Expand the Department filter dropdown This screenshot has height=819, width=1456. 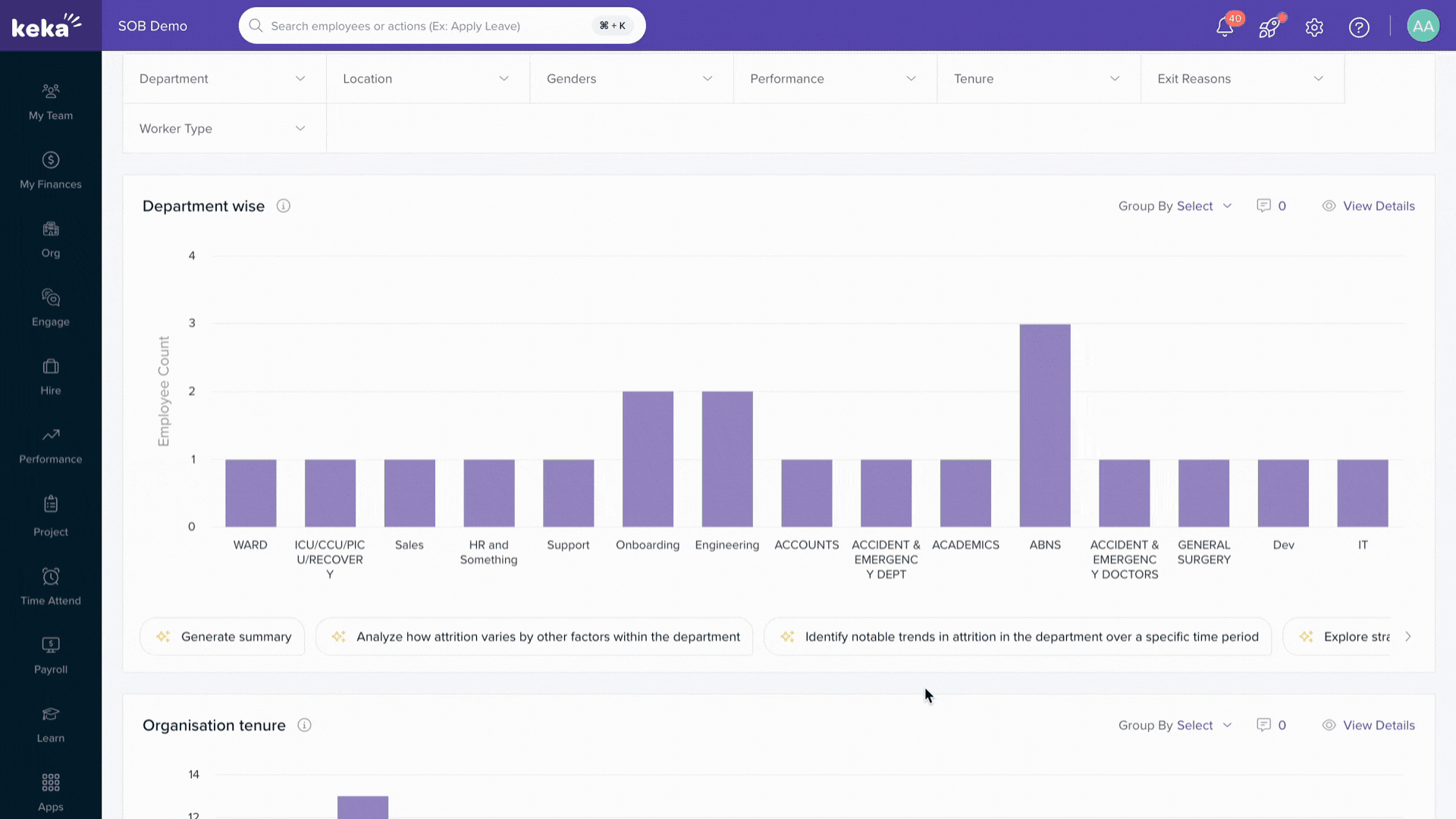224,79
